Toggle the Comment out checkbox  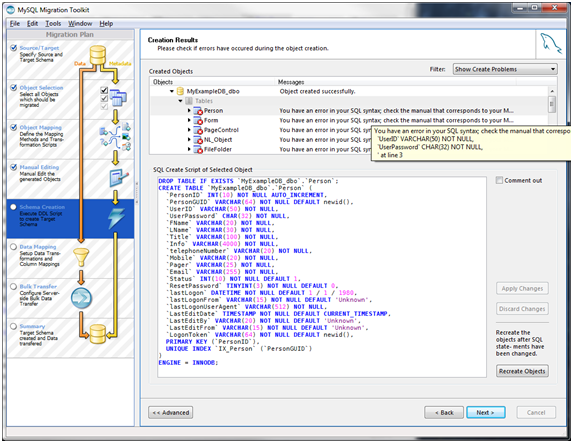499,180
